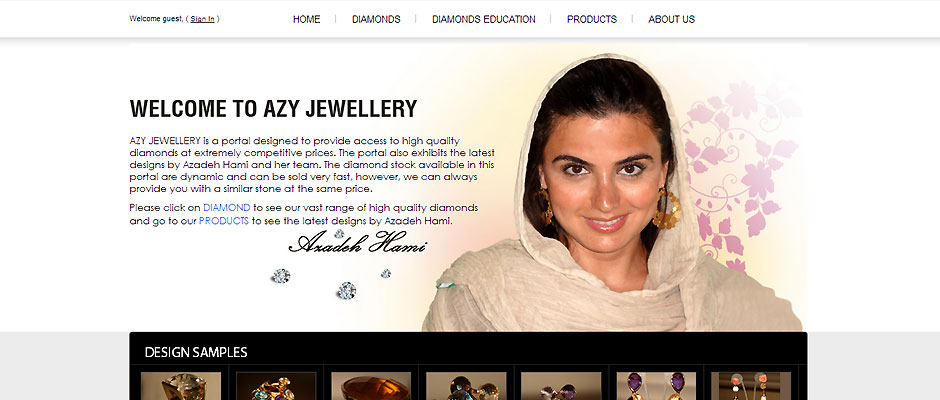Open the DIAMONDS menu item
Screen dimensions: 940x400
(x=376, y=19)
